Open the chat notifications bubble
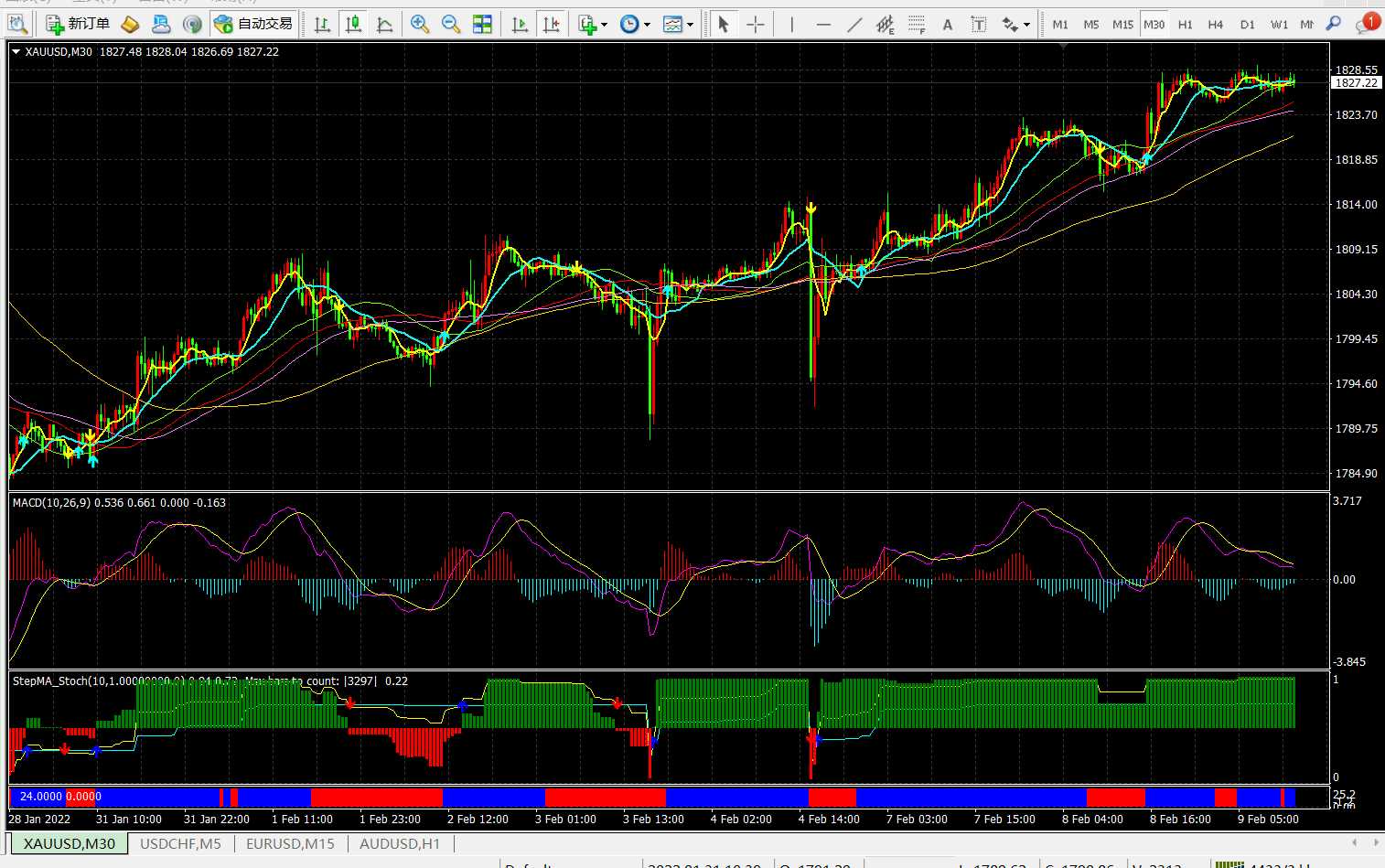This screenshot has width=1385, height=868. click(x=1366, y=24)
